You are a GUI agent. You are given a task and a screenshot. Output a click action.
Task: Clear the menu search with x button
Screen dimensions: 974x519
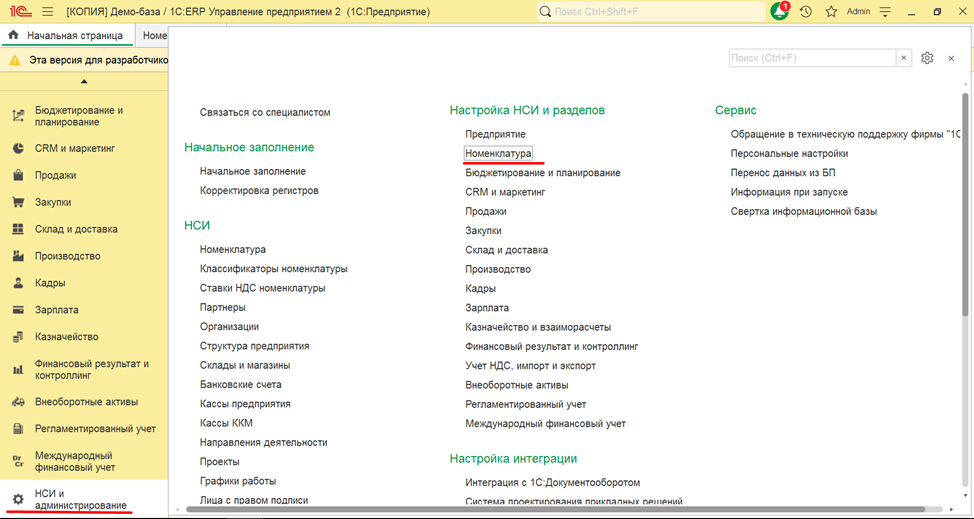pyautogui.click(x=904, y=58)
